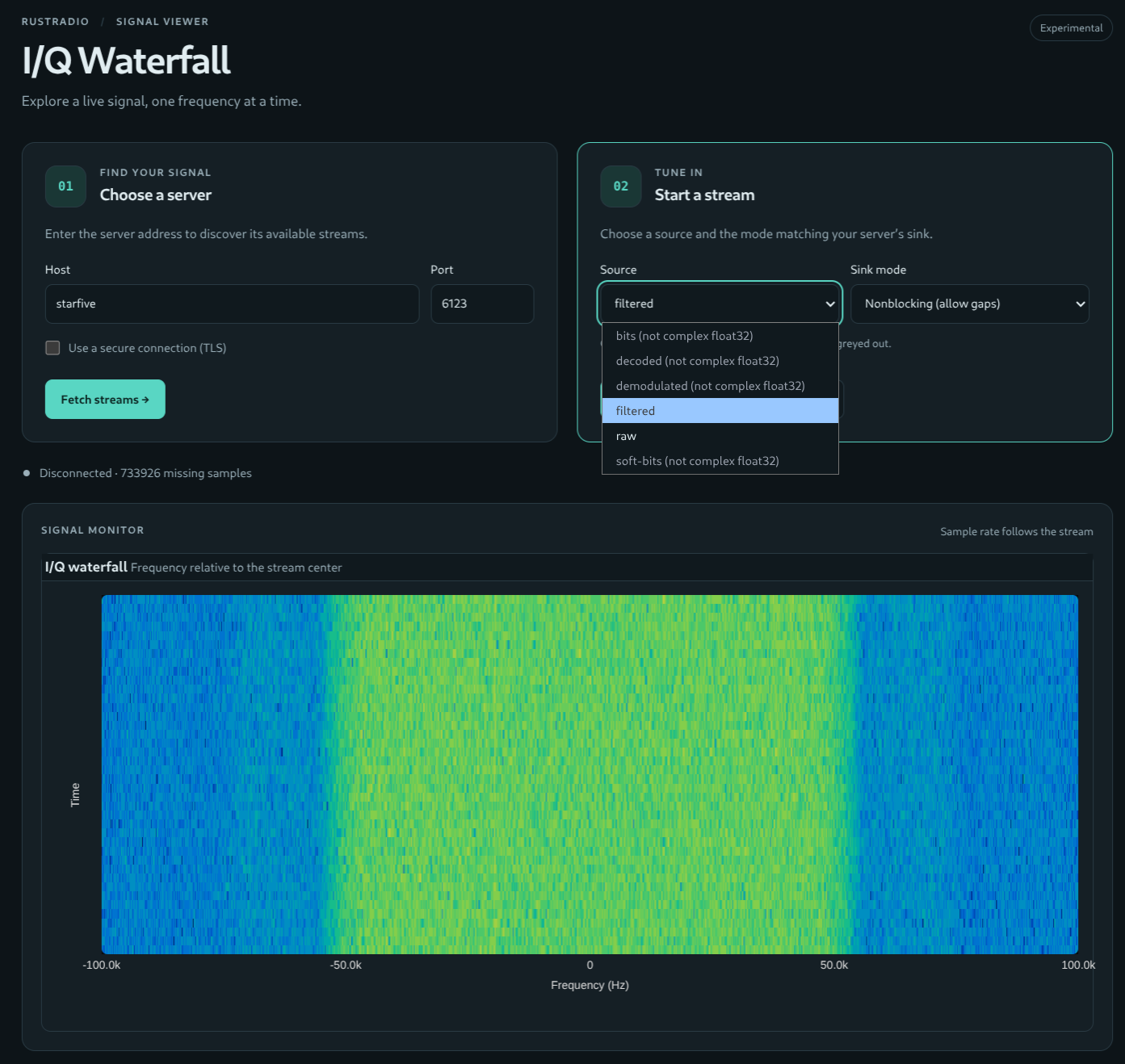The height and width of the screenshot is (1064, 1125).
Task: Click the Experimental badge
Action: point(1071,28)
